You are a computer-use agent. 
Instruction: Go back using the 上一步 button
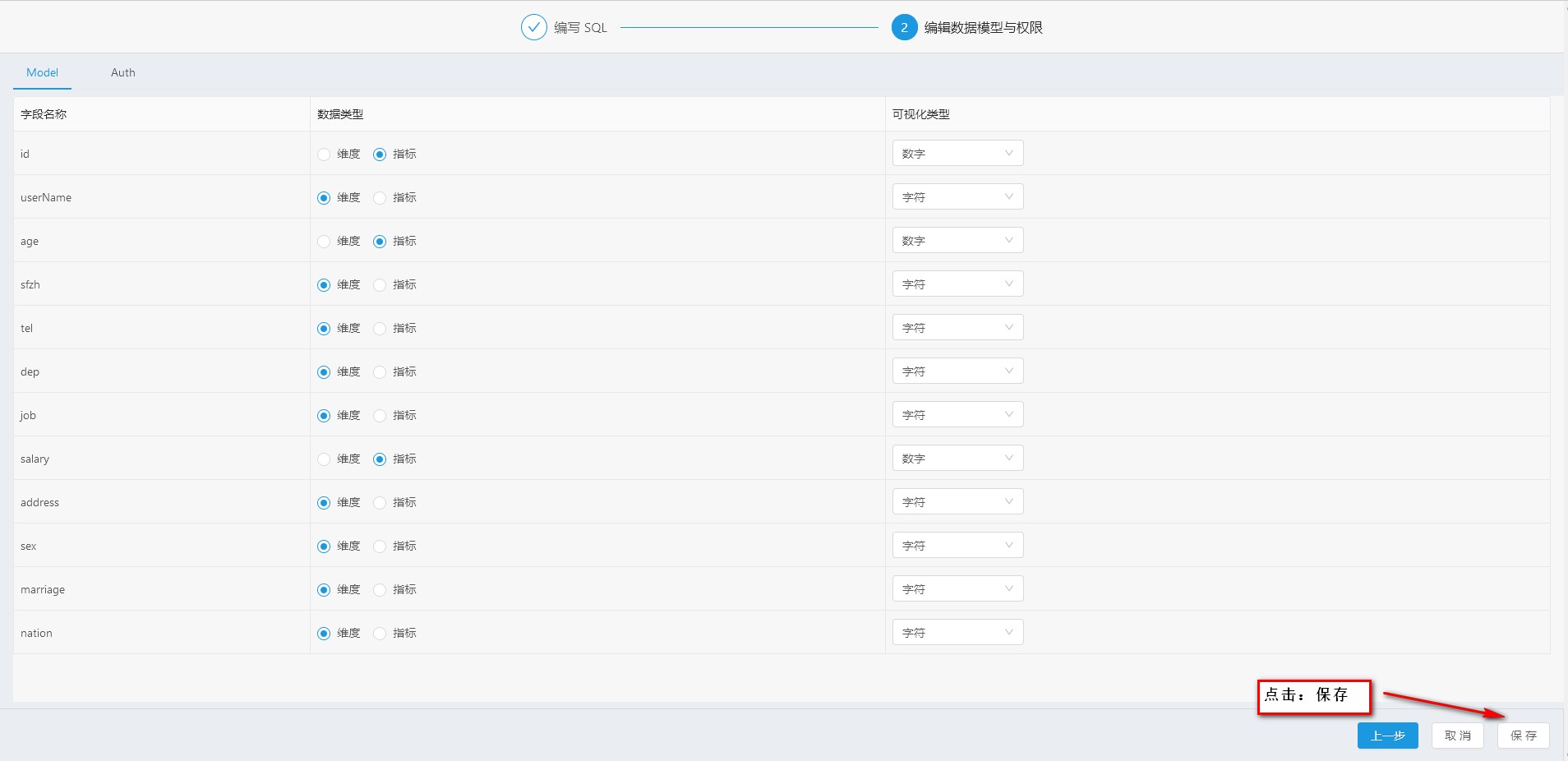(1387, 736)
